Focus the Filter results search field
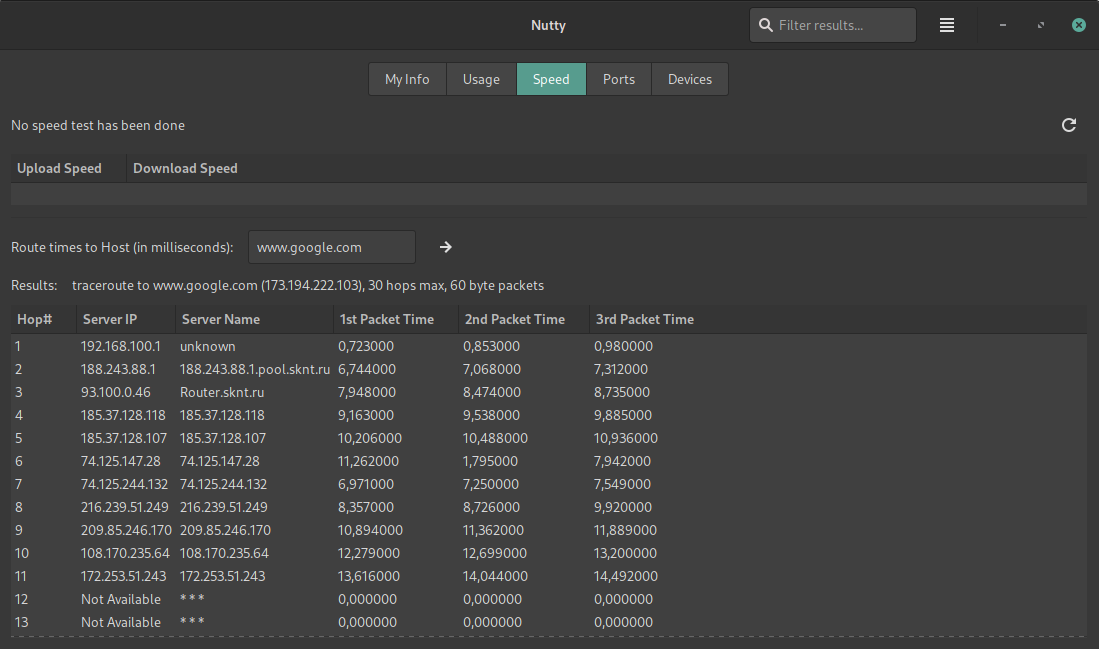Viewport: 1099px width, 649px height. [840, 25]
